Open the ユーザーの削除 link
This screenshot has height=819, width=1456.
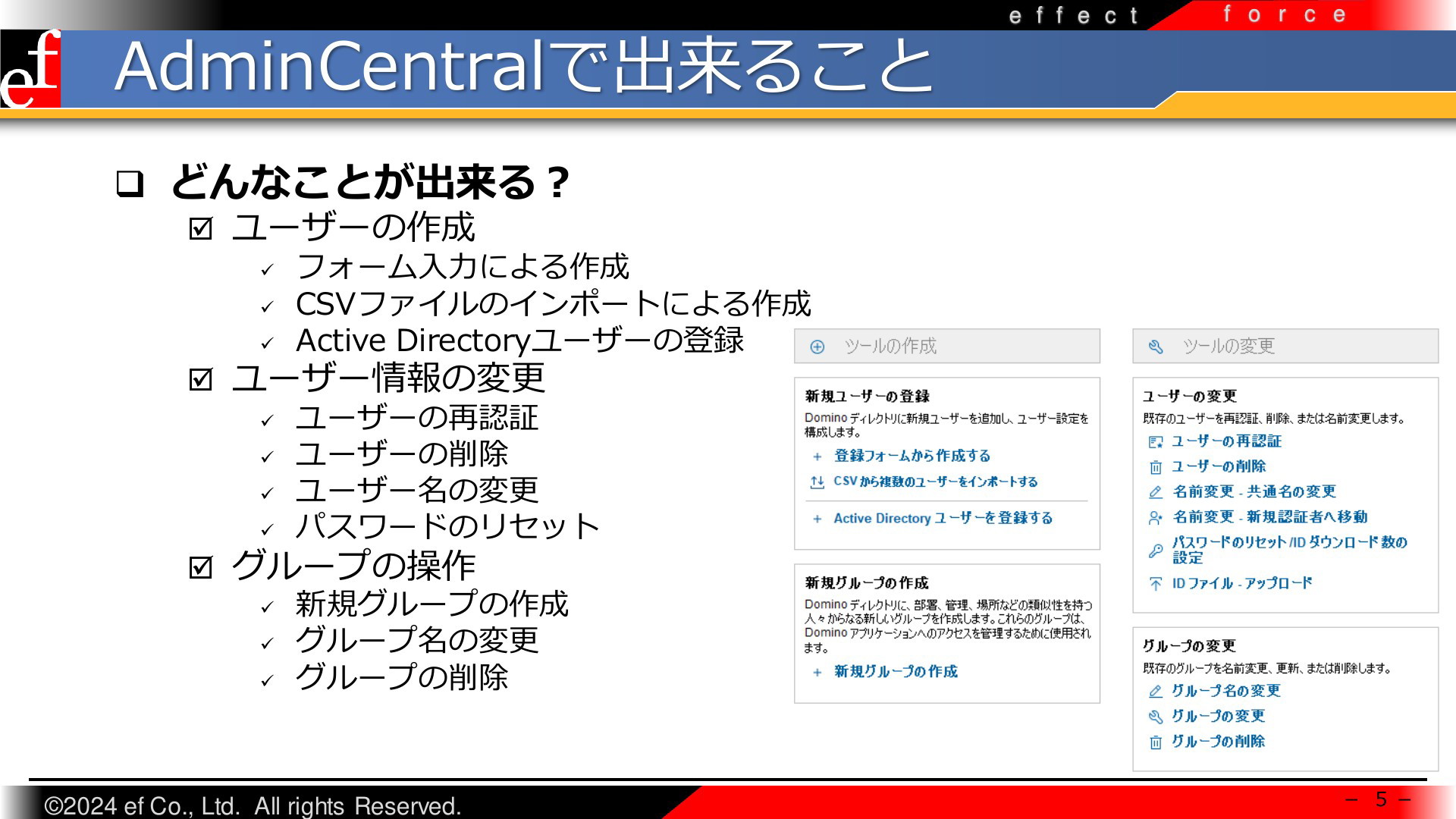[x=1219, y=466]
